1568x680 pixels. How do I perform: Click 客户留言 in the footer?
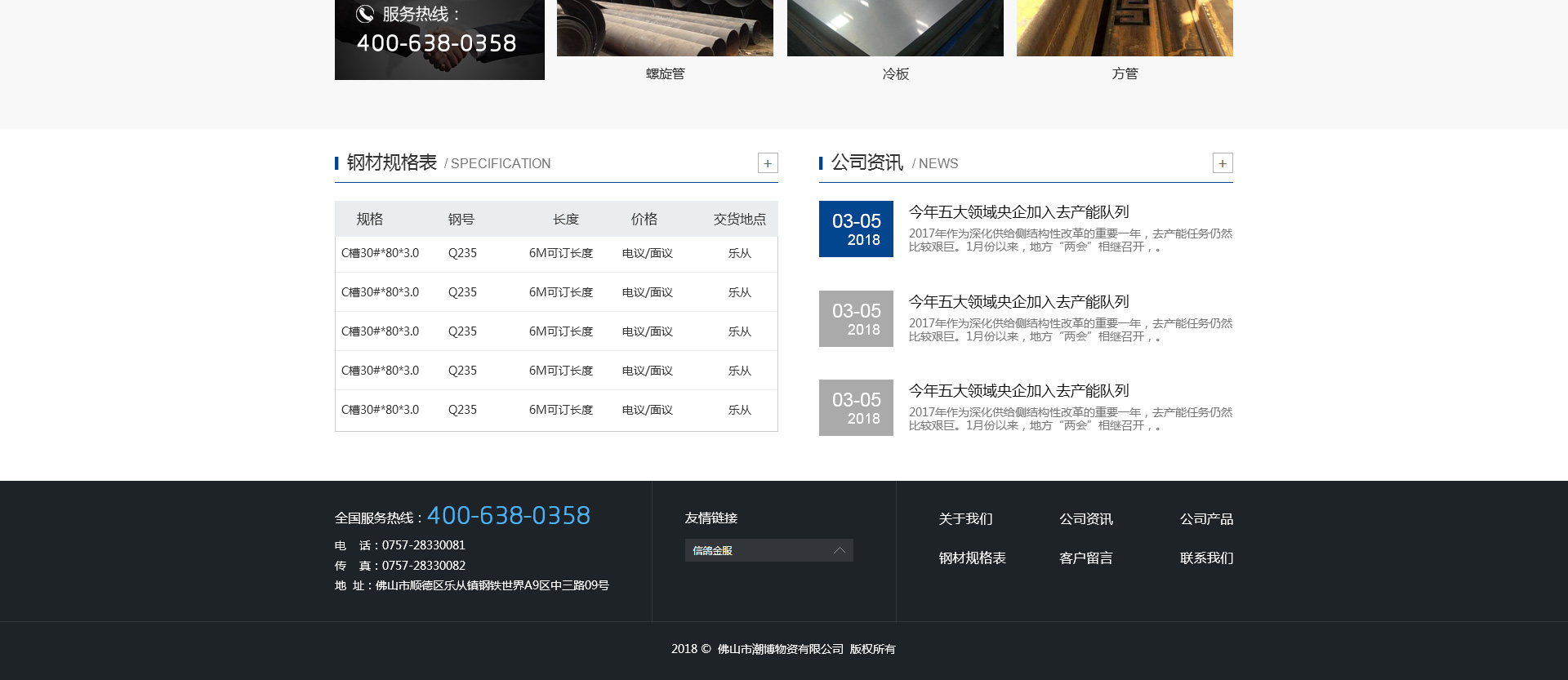(1085, 558)
